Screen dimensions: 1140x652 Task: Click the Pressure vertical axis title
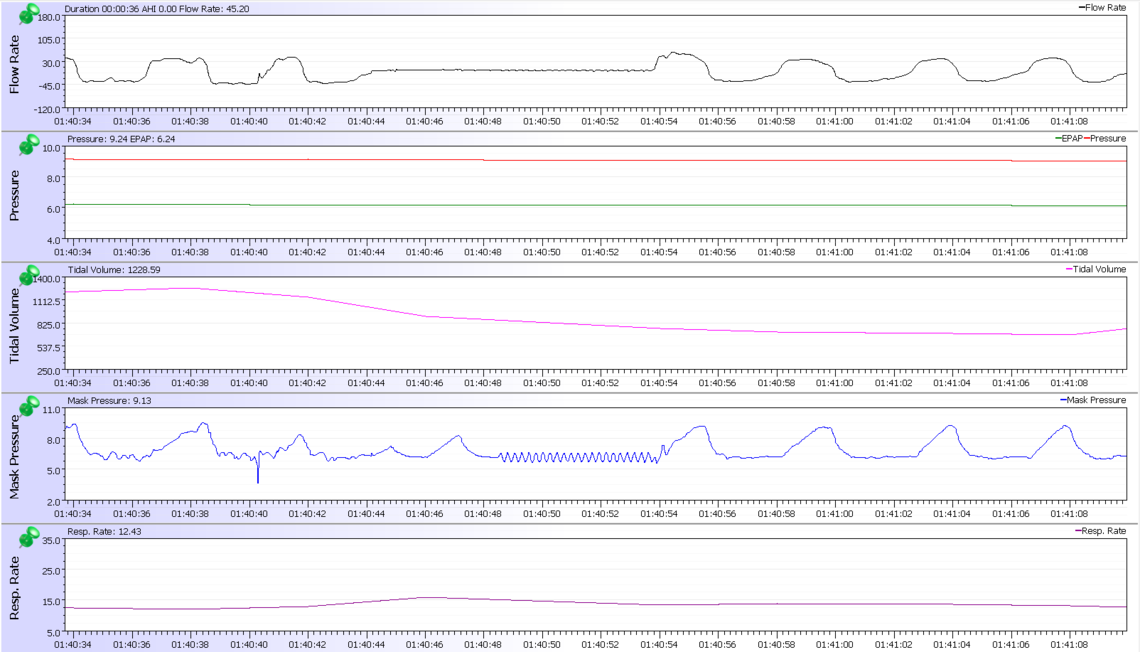click(x=14, y=196)
